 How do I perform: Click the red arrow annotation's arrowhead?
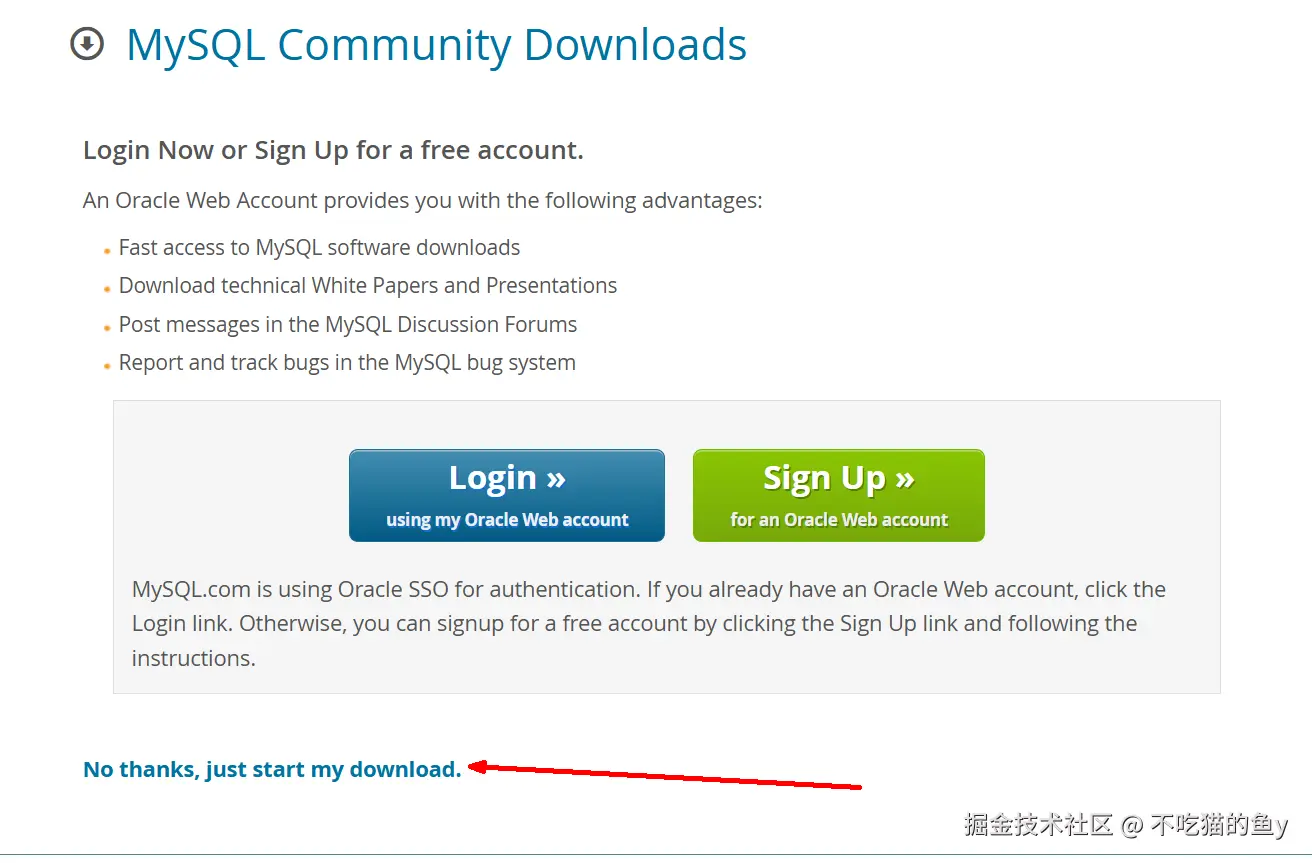tap(478, 767)
